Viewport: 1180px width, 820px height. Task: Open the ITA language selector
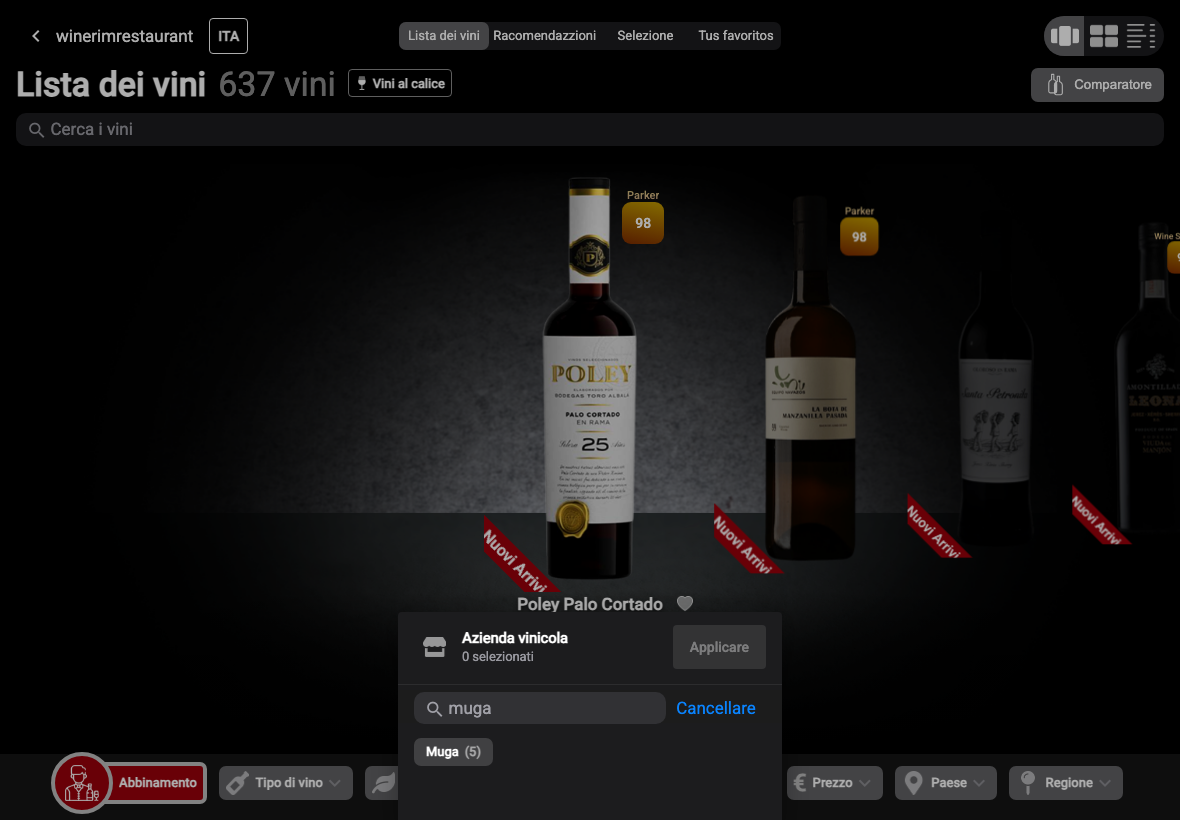228,36
